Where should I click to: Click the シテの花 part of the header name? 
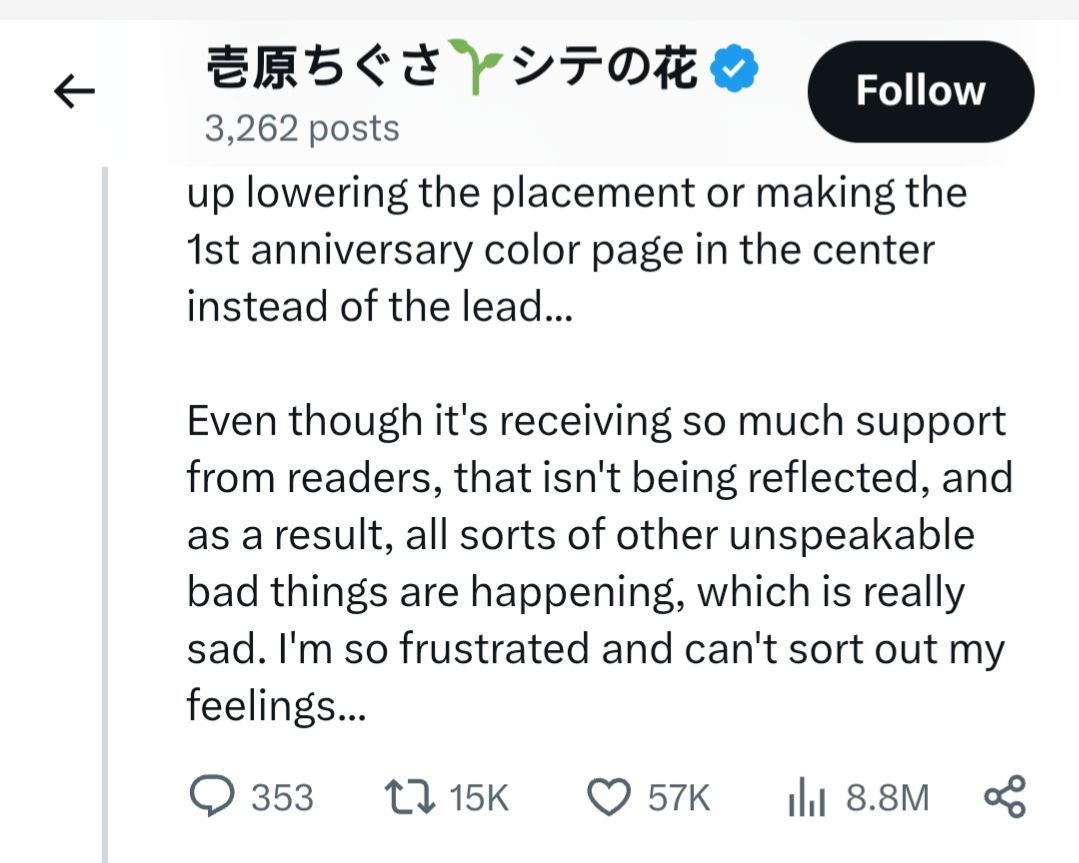[x=604, y=67]
